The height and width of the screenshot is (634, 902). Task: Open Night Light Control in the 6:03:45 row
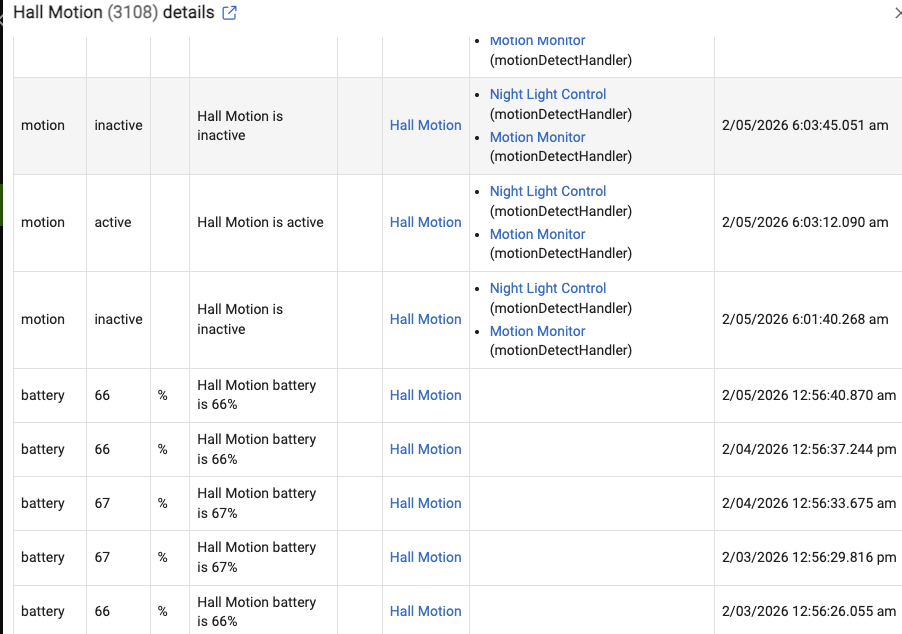pyautogui.click(x=547, y=94)
